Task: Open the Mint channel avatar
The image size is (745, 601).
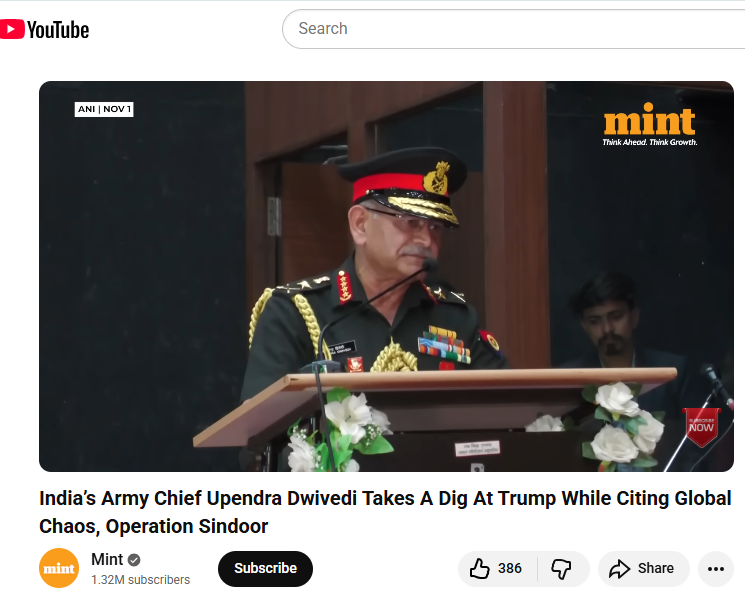Action: 59,568
